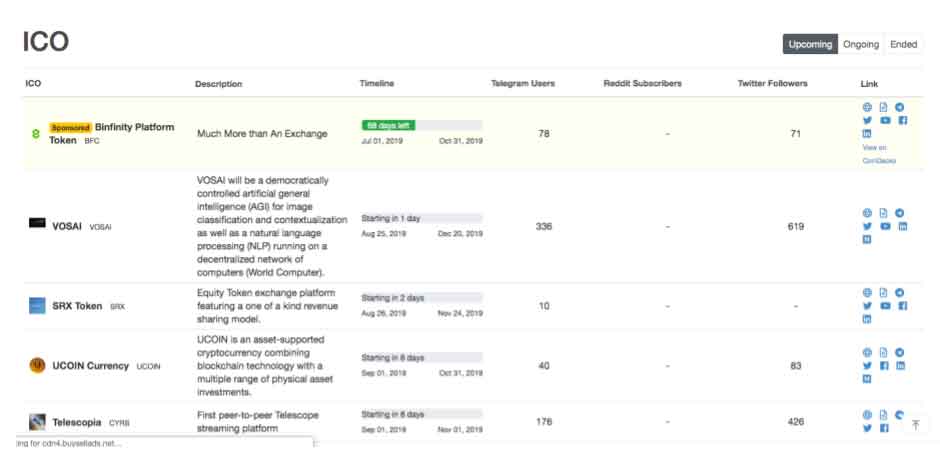Click View on CoinGecko link
The width and height of the screenshot is (940, 462).
point(879,154)
